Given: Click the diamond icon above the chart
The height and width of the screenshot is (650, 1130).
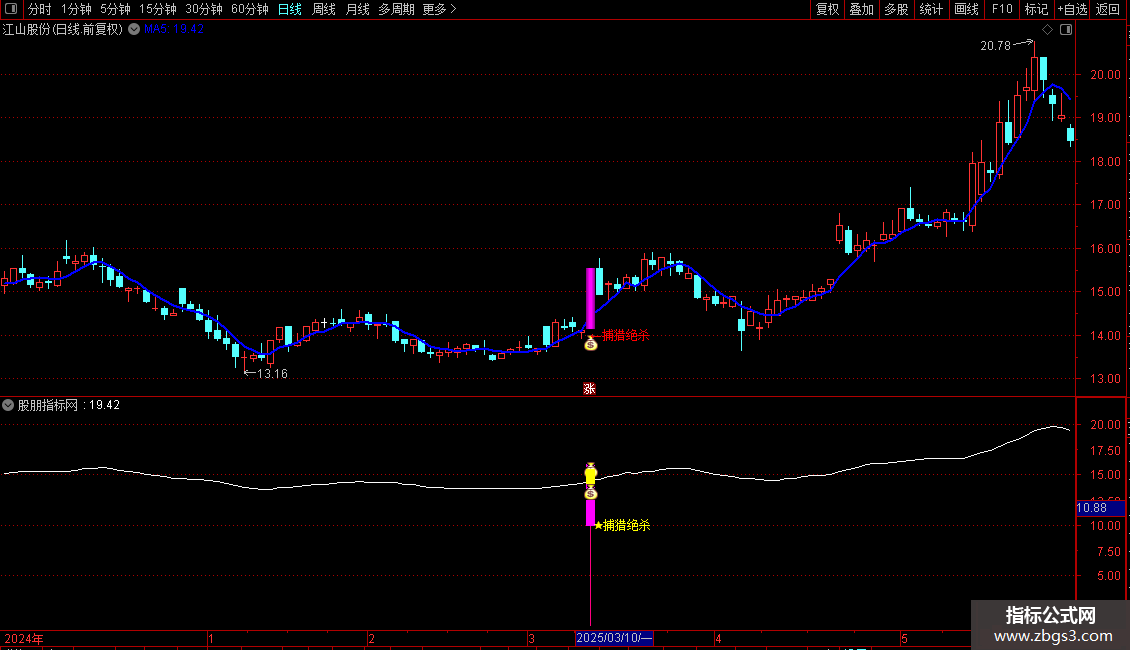Looking at the screenshot, I should point(1048,30).
